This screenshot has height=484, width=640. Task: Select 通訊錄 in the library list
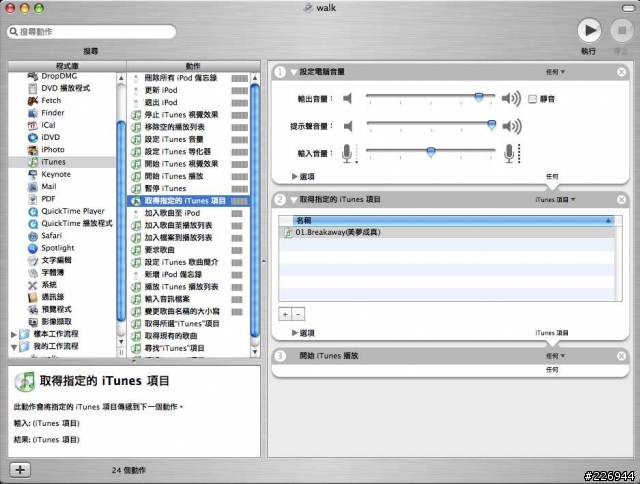(x=52, y=297)
